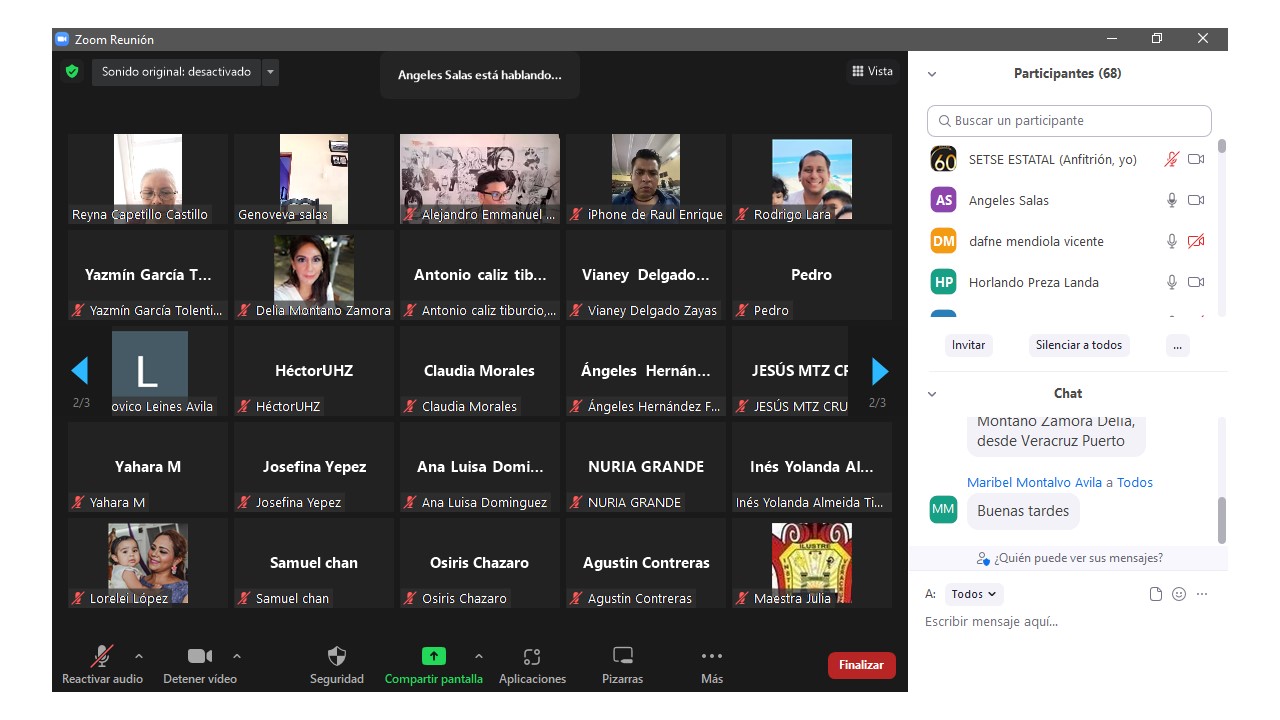1280x720 pixels.
Task: Select Osiris Chazaro participant tile
Action: click(x=480, y=563)
